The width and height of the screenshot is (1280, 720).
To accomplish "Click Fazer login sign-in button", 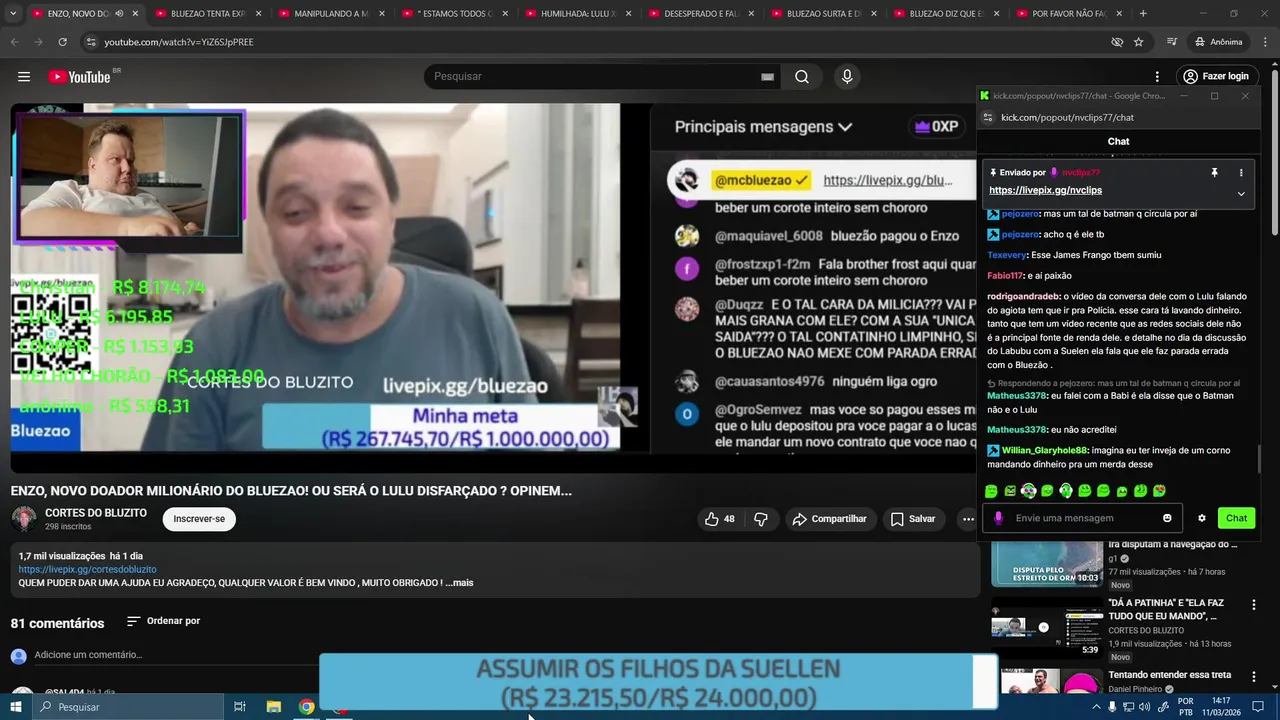I will click(1216, 77).
